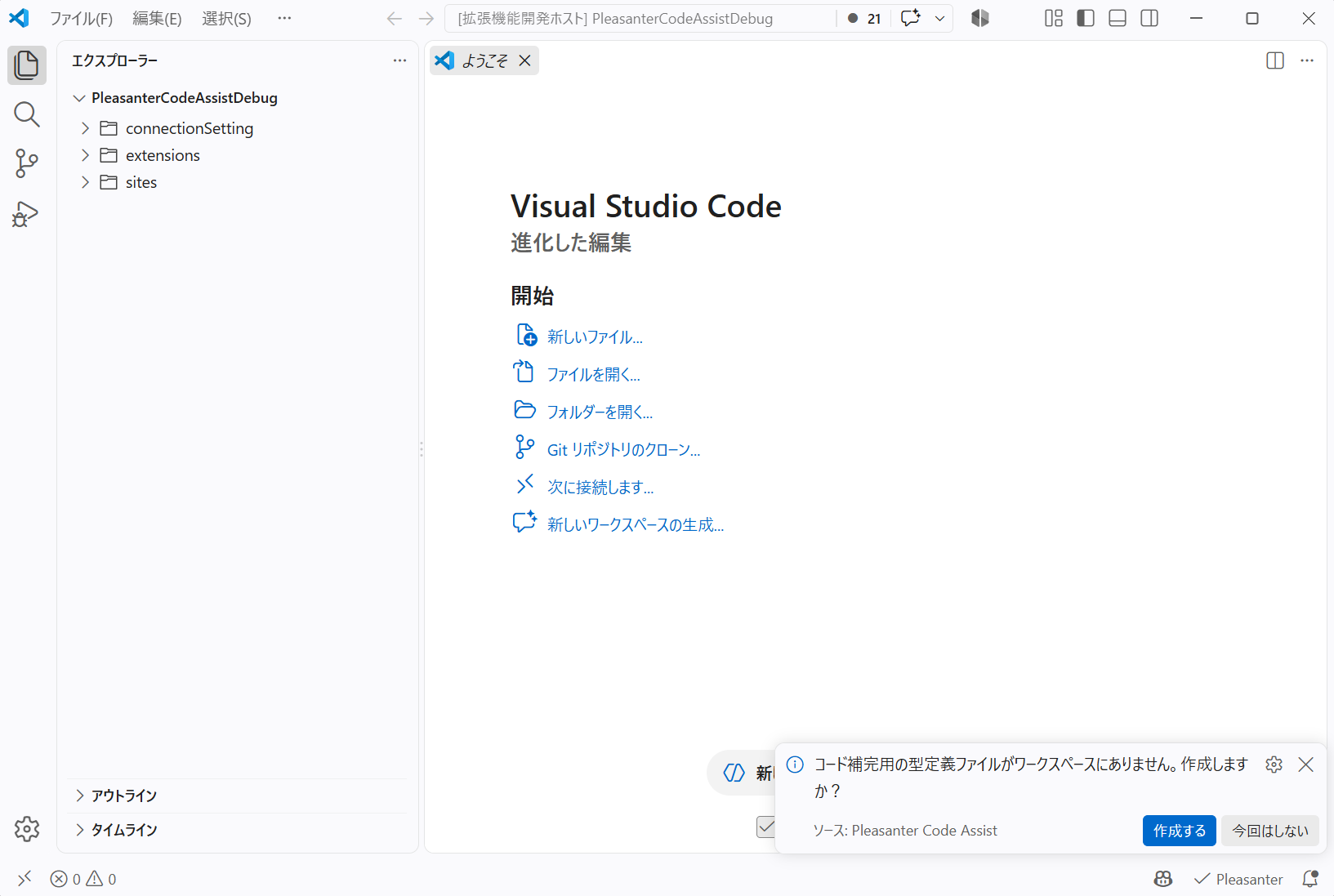1334x896 pixels.
Task: Click the フォルダーを開く... link
Action: click(x=600, y=412)
